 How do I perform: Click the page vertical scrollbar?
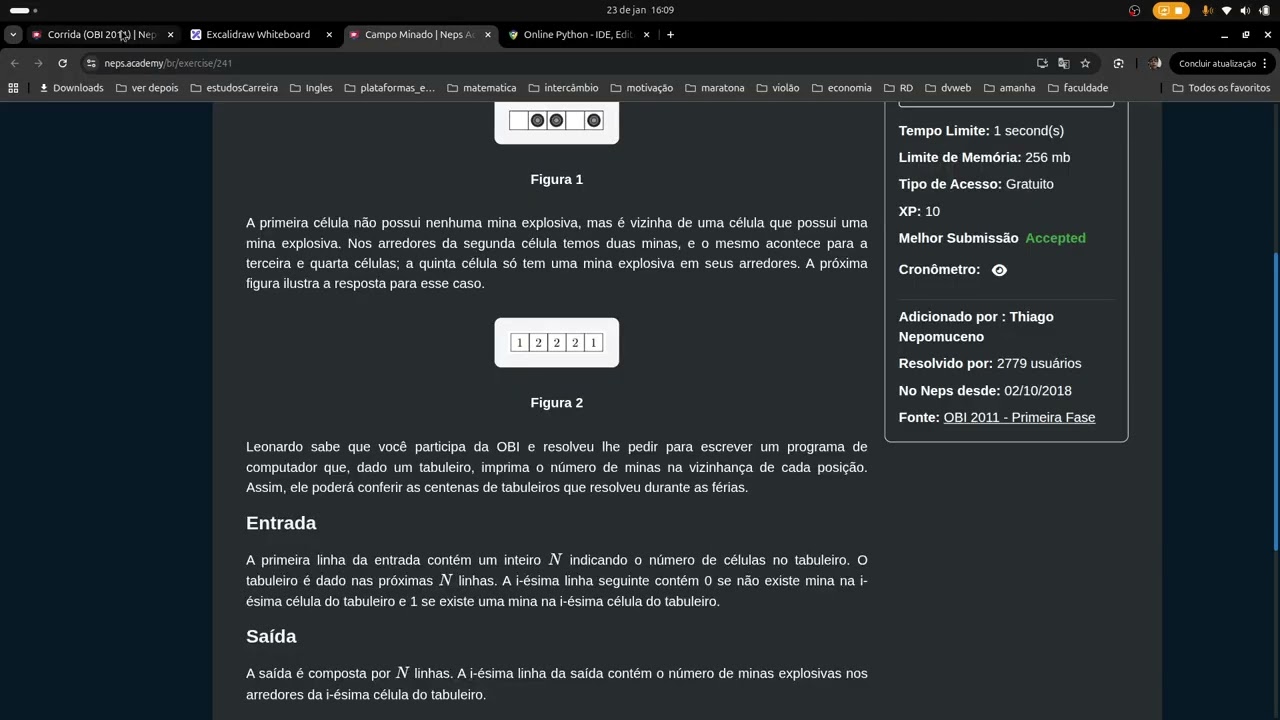coord(1274,400)
